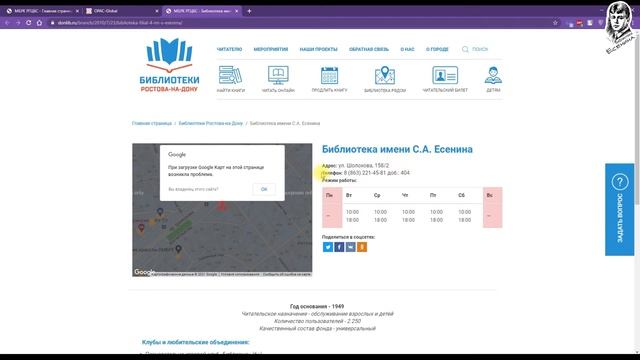
Task: Click the Библиотека имени С.А. Есенина heading
Action: [x=397, y=149]
